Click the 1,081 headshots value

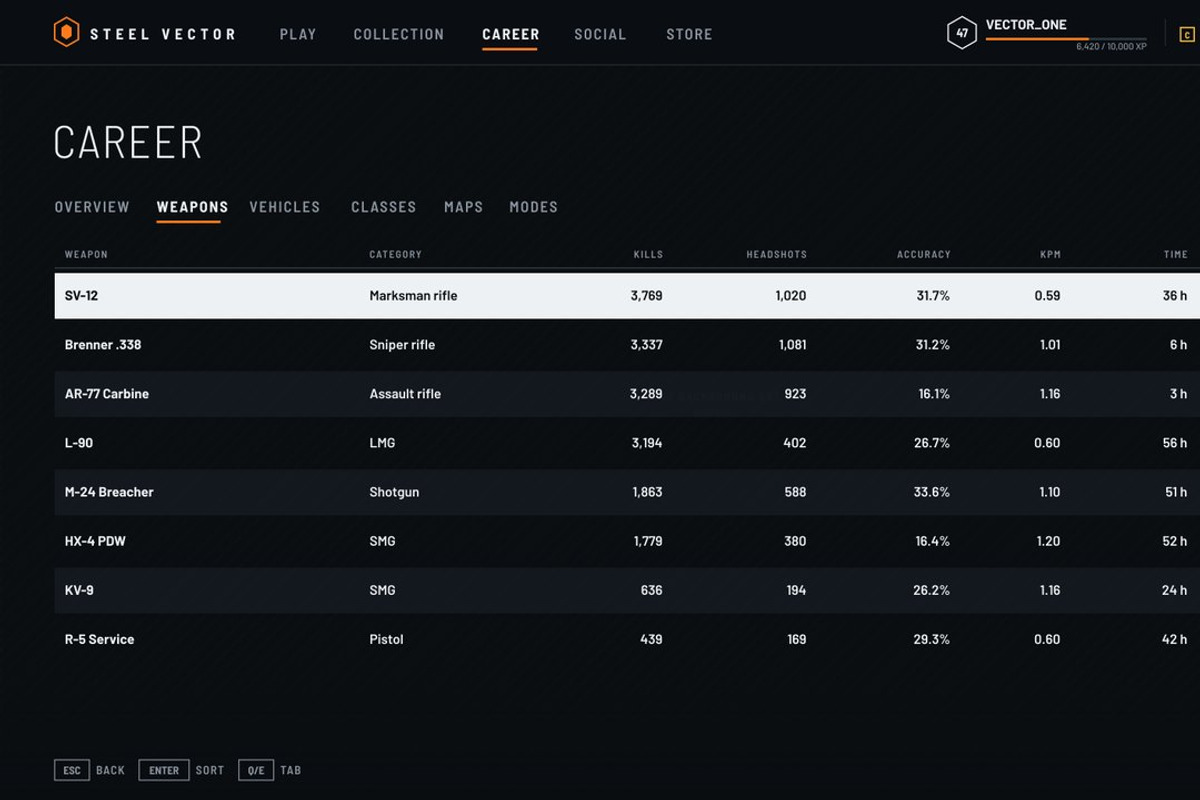pos(792,345)
